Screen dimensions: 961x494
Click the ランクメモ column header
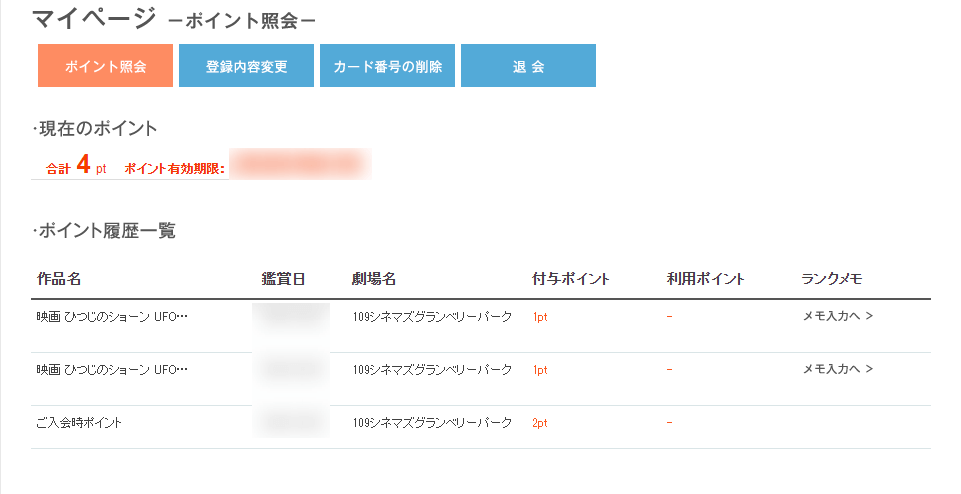pyautogui.click(x=832, y=279)
